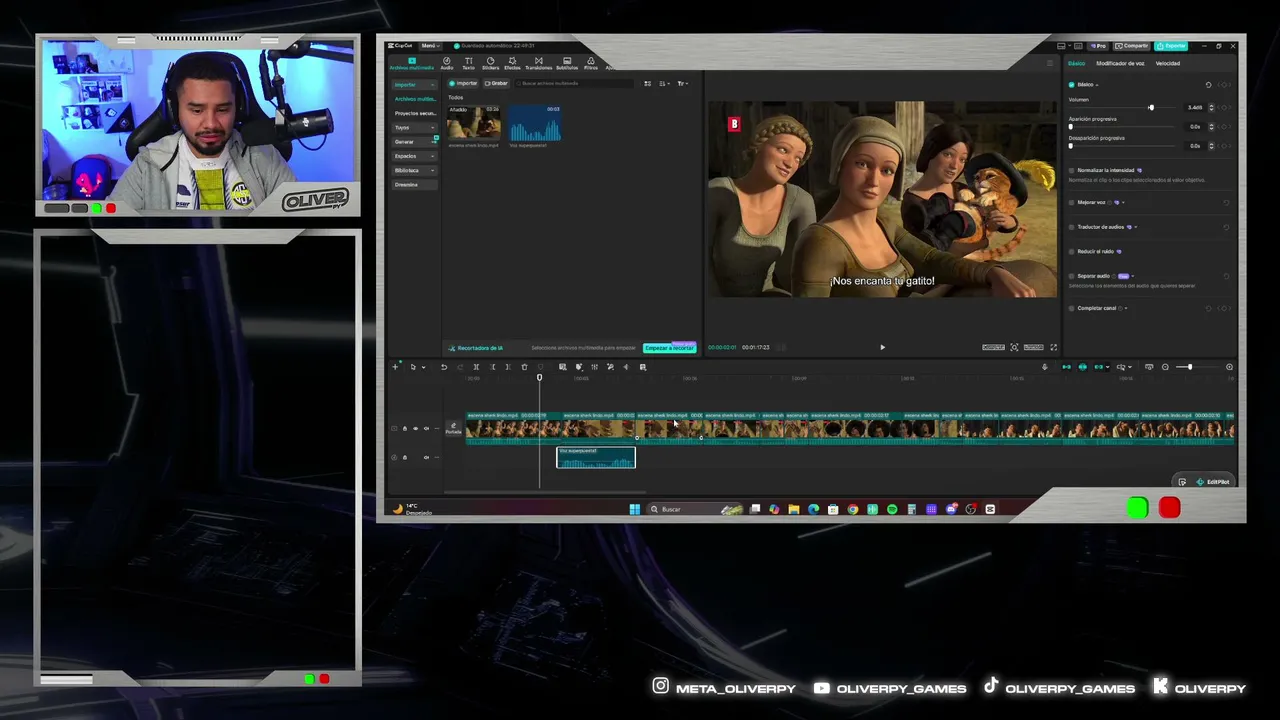Expand the Mejorar voz options arrow
This screenshot has height=720, width=1280.
tap(1123, 202)
